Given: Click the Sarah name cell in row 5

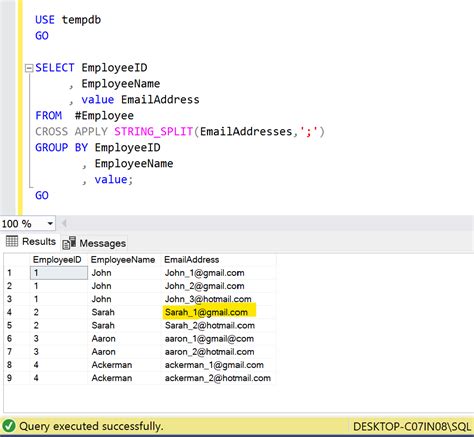Looking at the screenshot, I should point(125,325).
